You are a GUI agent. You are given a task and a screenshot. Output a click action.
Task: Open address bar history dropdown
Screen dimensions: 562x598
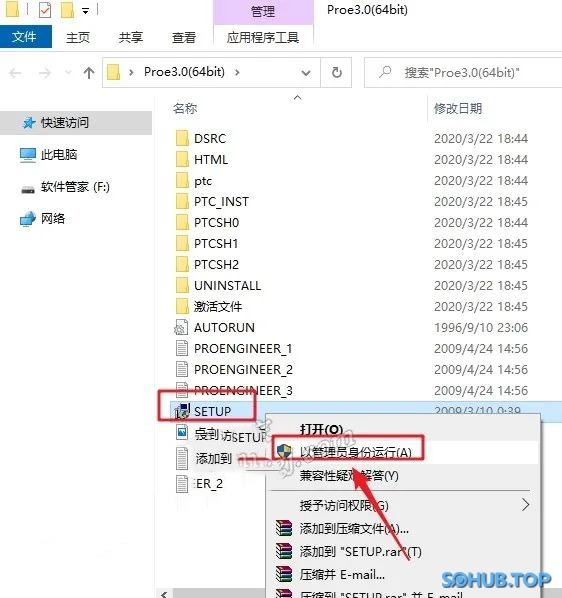click(306, 72)
